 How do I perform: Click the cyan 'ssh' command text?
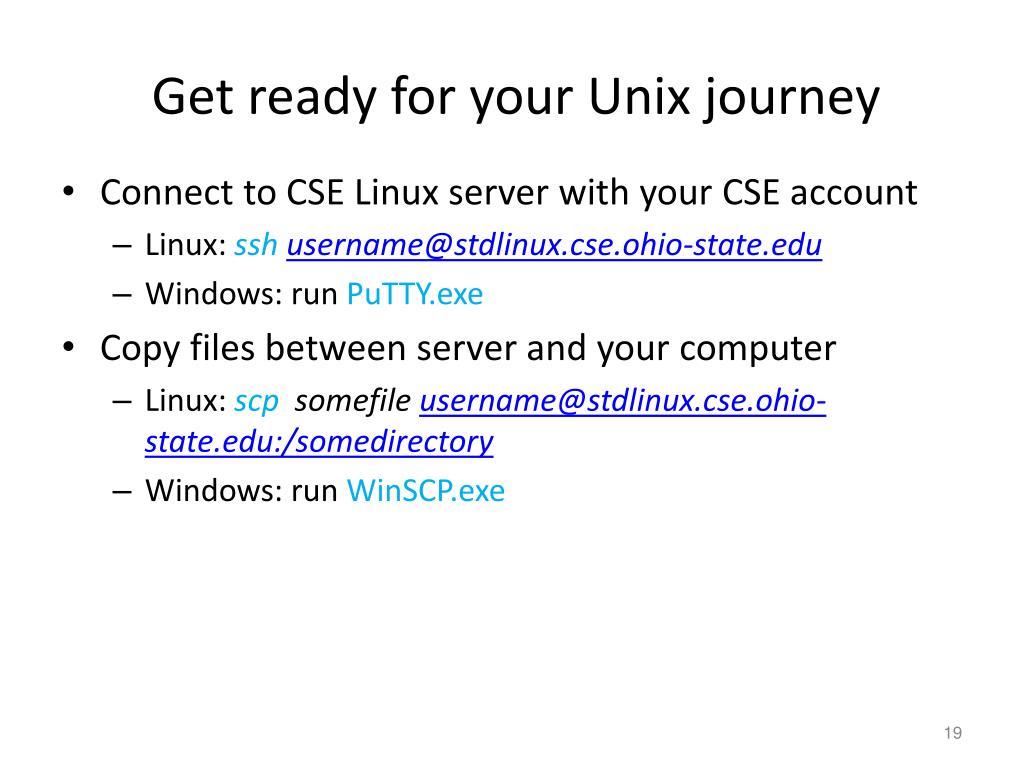pyautogui.click(x=256, y=246)
